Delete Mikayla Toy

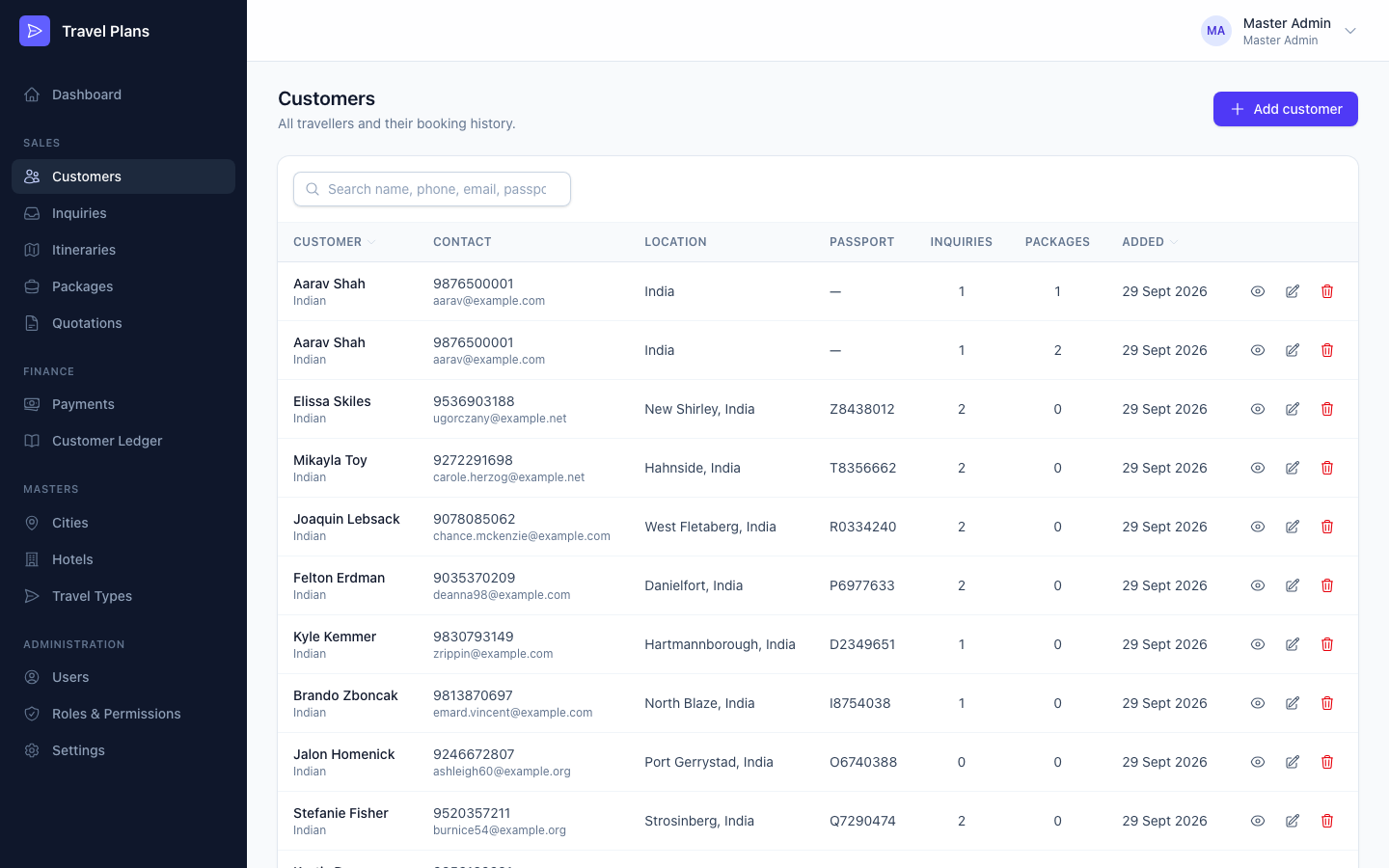click(1327, 468)
